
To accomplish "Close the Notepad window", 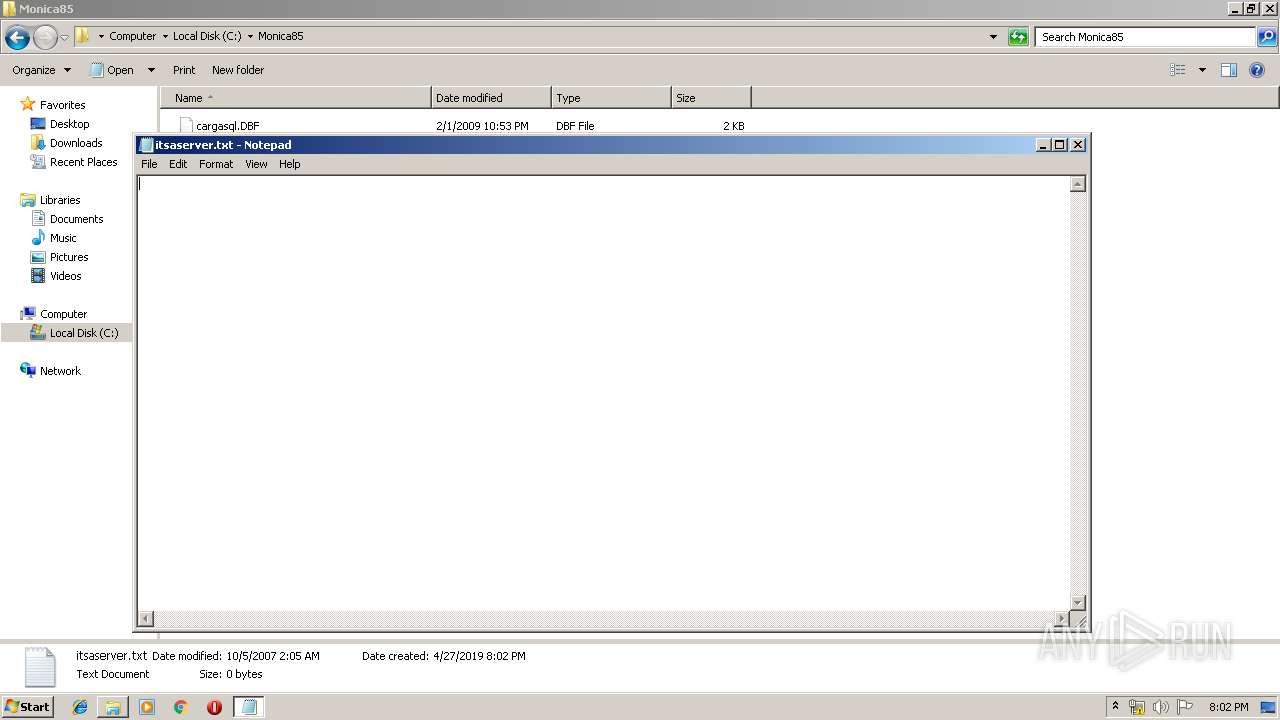I will [x=1078, y=145].
